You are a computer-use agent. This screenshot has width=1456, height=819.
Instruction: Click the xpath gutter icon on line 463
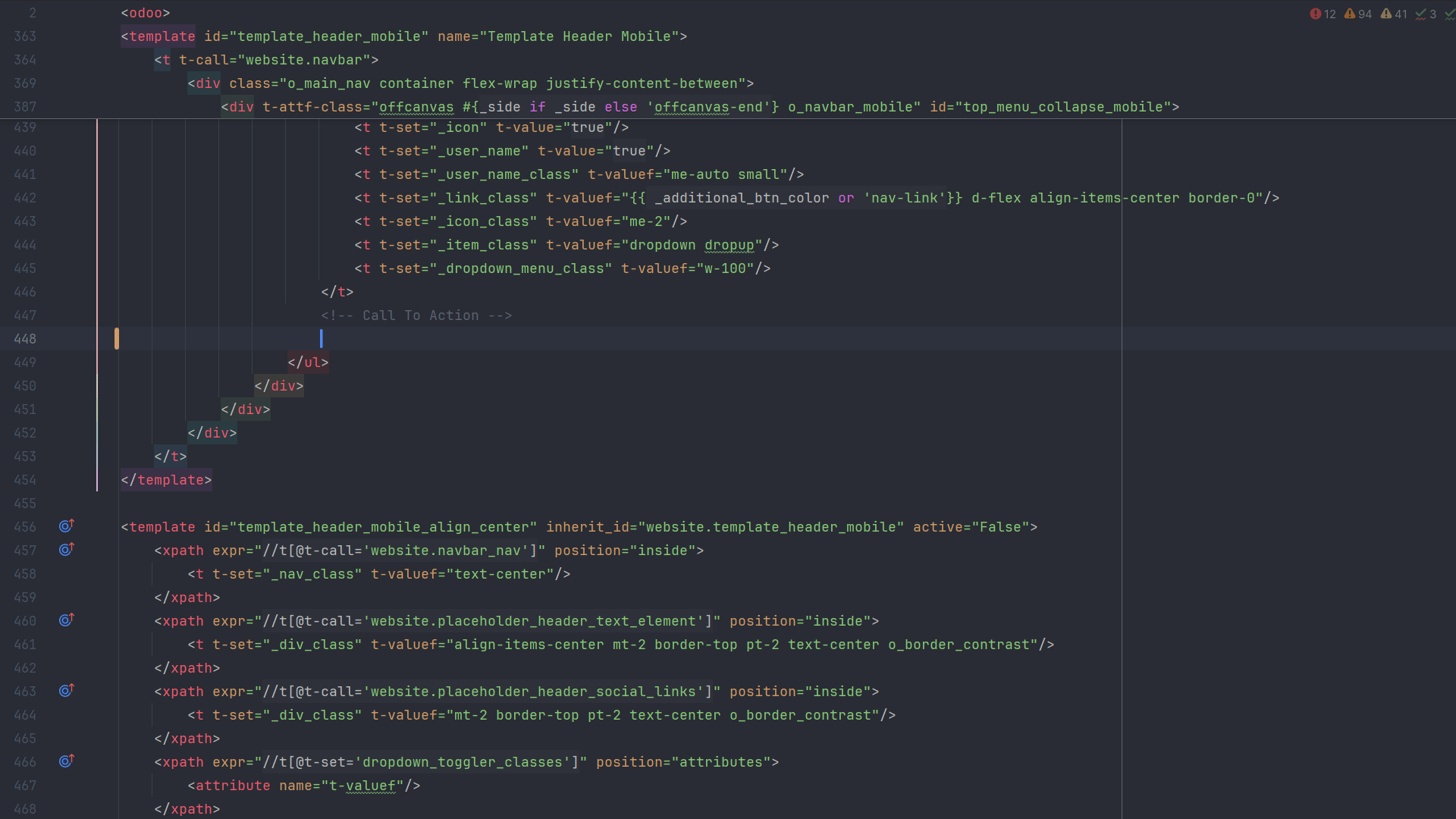tap(67, 690)
